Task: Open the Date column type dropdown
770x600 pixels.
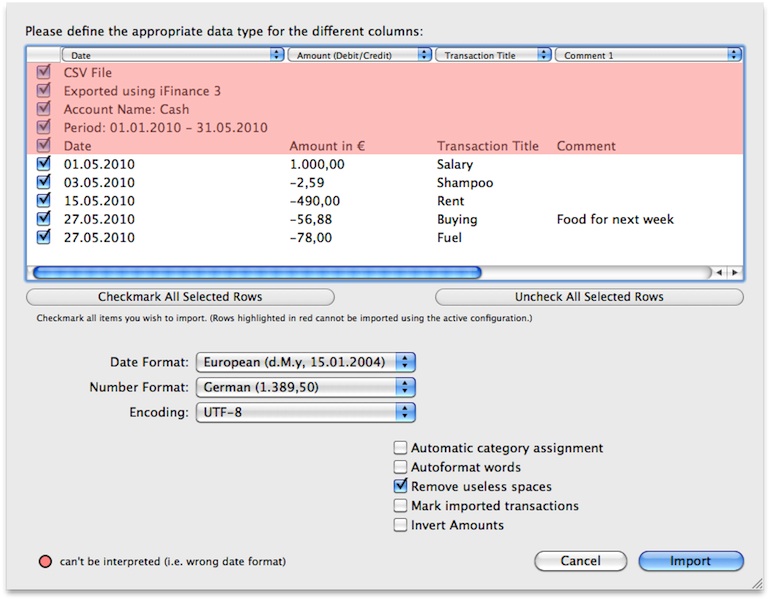Action: 173,56
